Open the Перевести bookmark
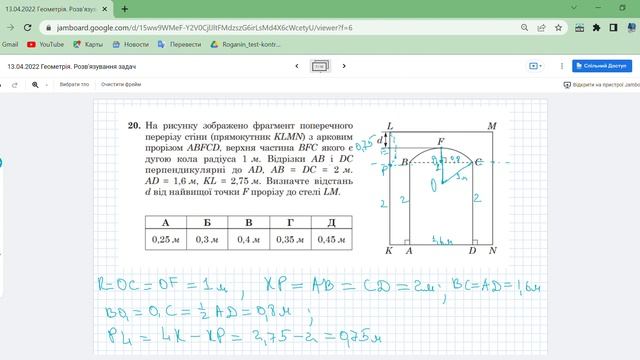 [x=180, y=44]
